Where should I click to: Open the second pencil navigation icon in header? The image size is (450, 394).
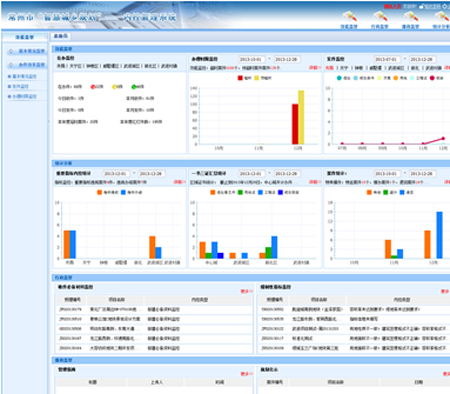[x=380, y=16]
